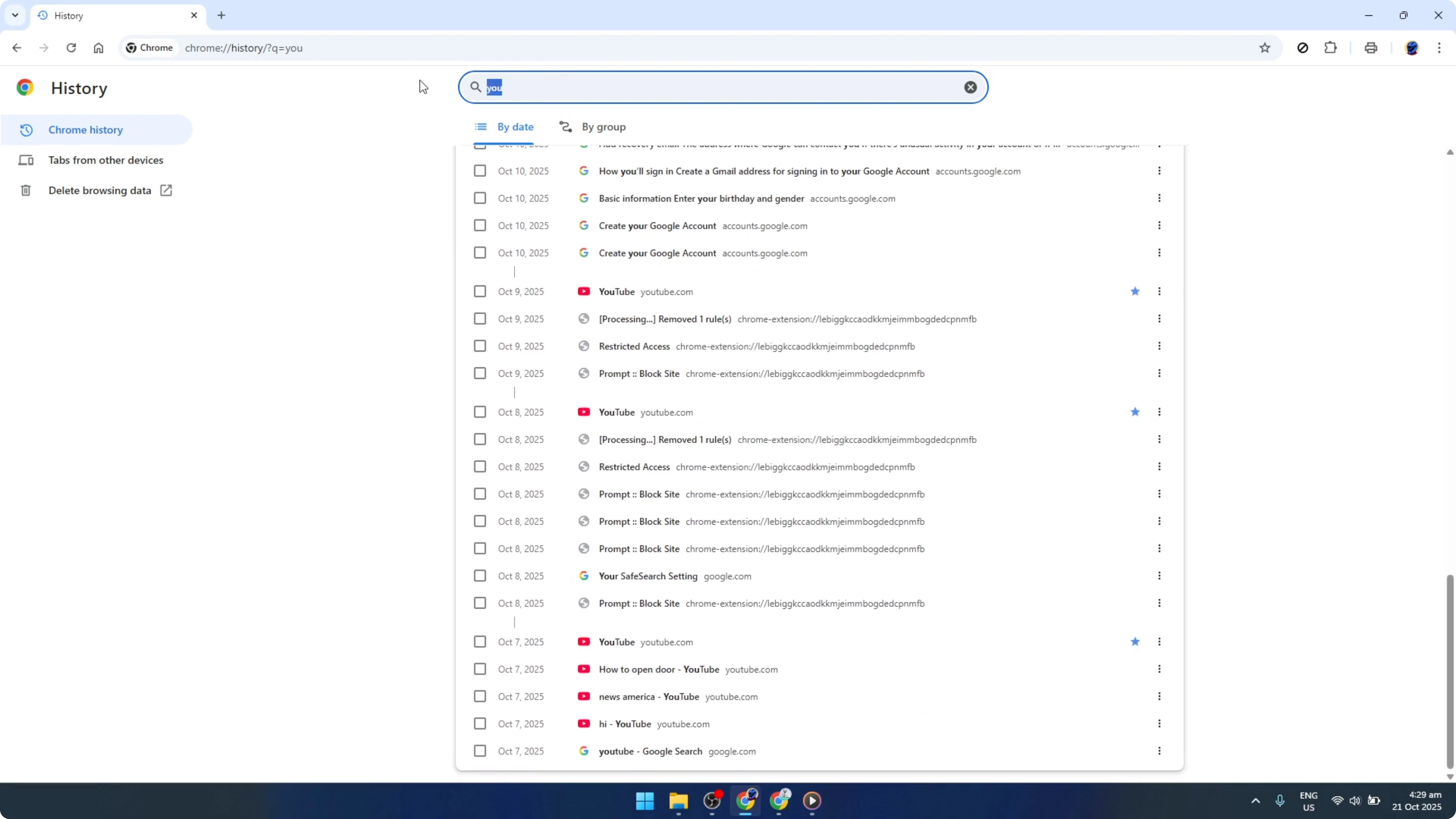Viewport: 1456px width, 819px height.
Task: Click the bookmark star on Oct 8 YouTube entry
Action: coord(1135,412)
